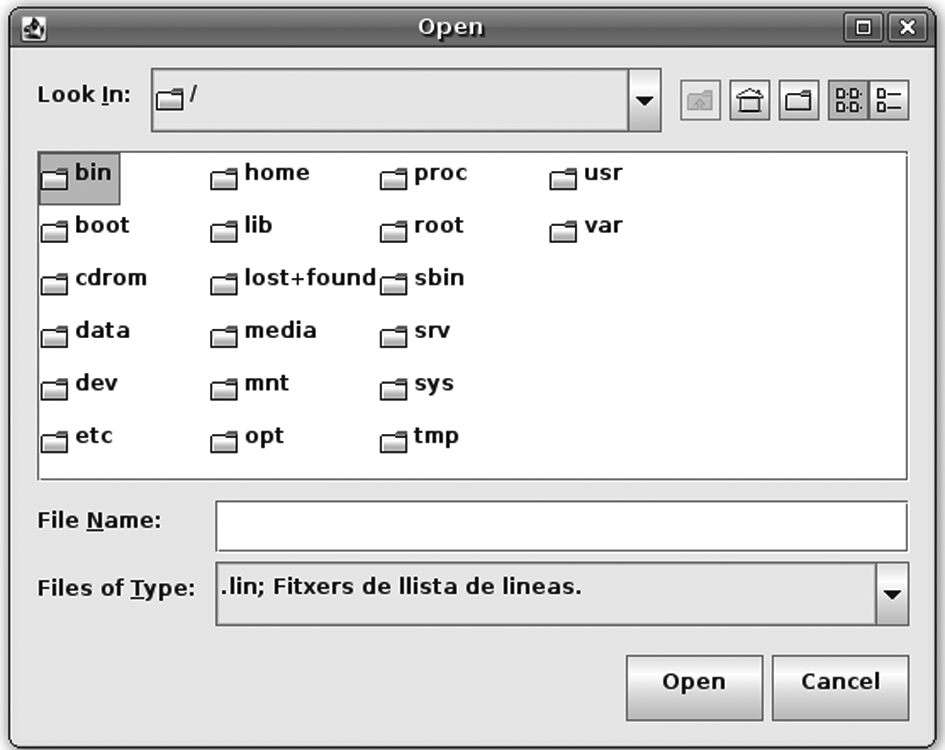
Task: Select the var folder
Action: click(586, 229)
